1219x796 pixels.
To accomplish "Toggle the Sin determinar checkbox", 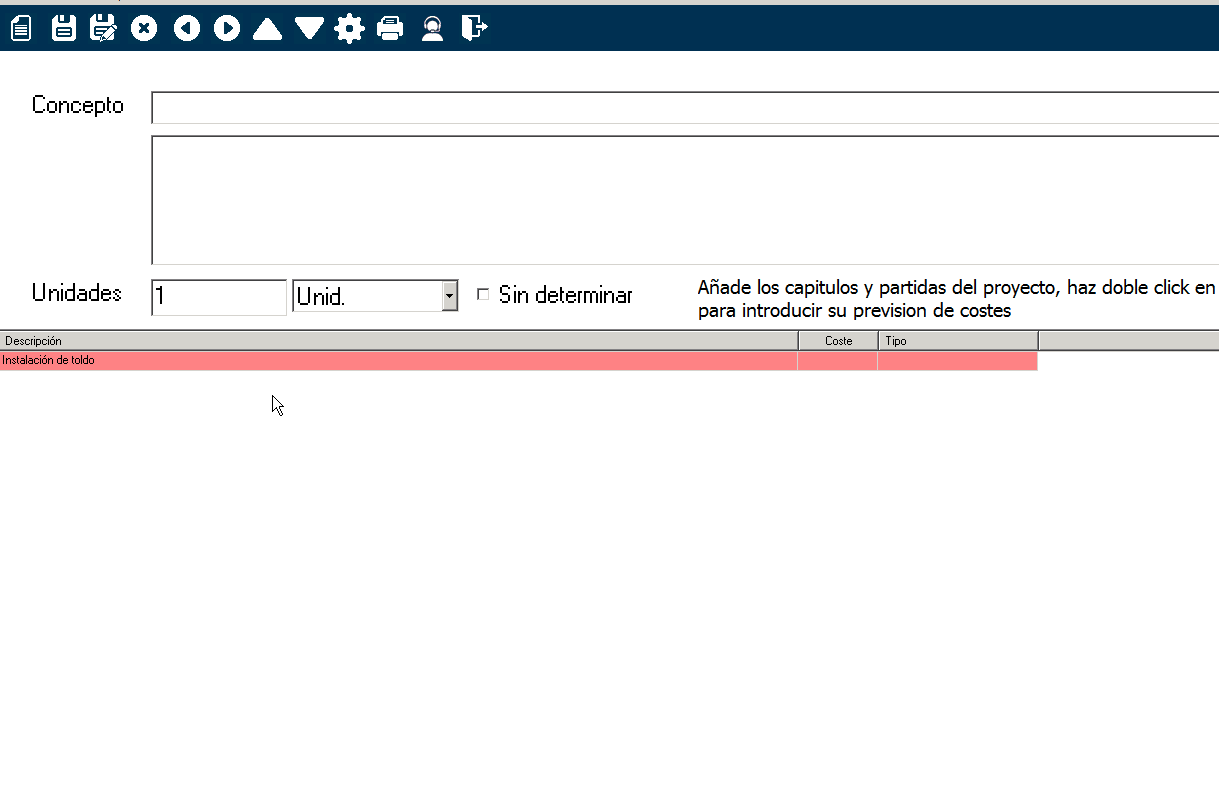I will (x=483, y=295).
